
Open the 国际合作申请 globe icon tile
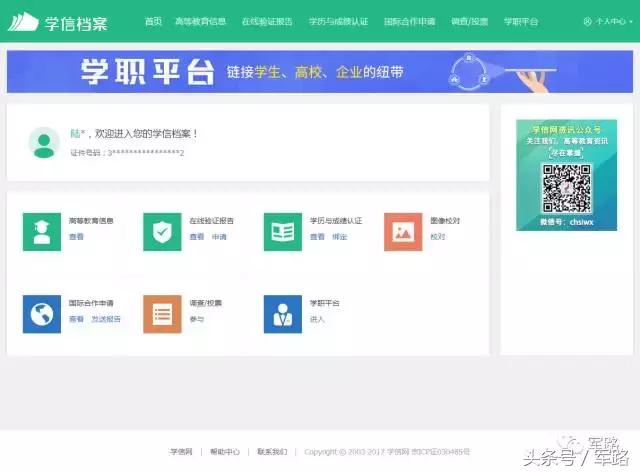click(x=42, y=314)
